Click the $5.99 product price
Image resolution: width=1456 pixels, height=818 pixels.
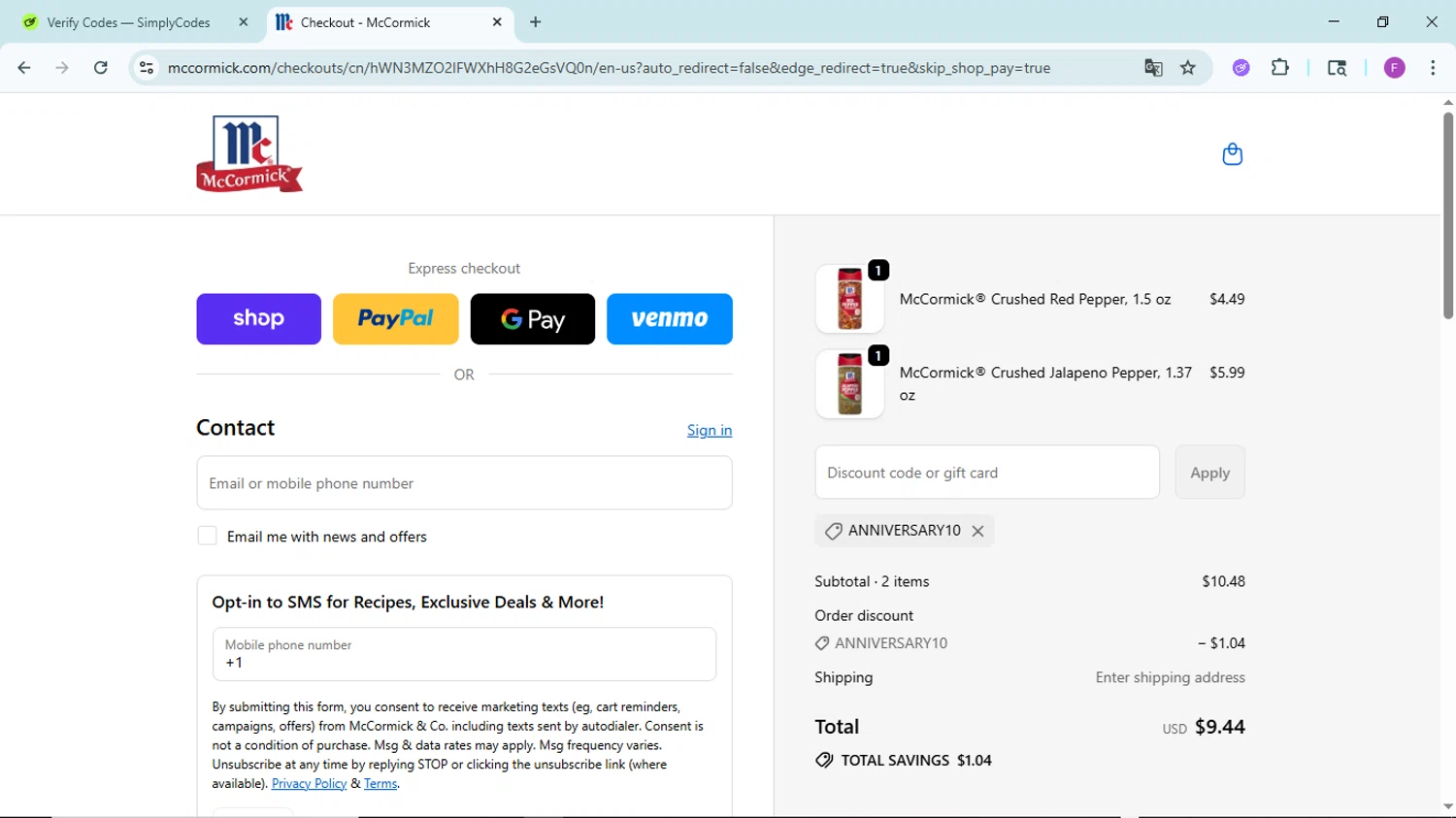(1227, 373)
